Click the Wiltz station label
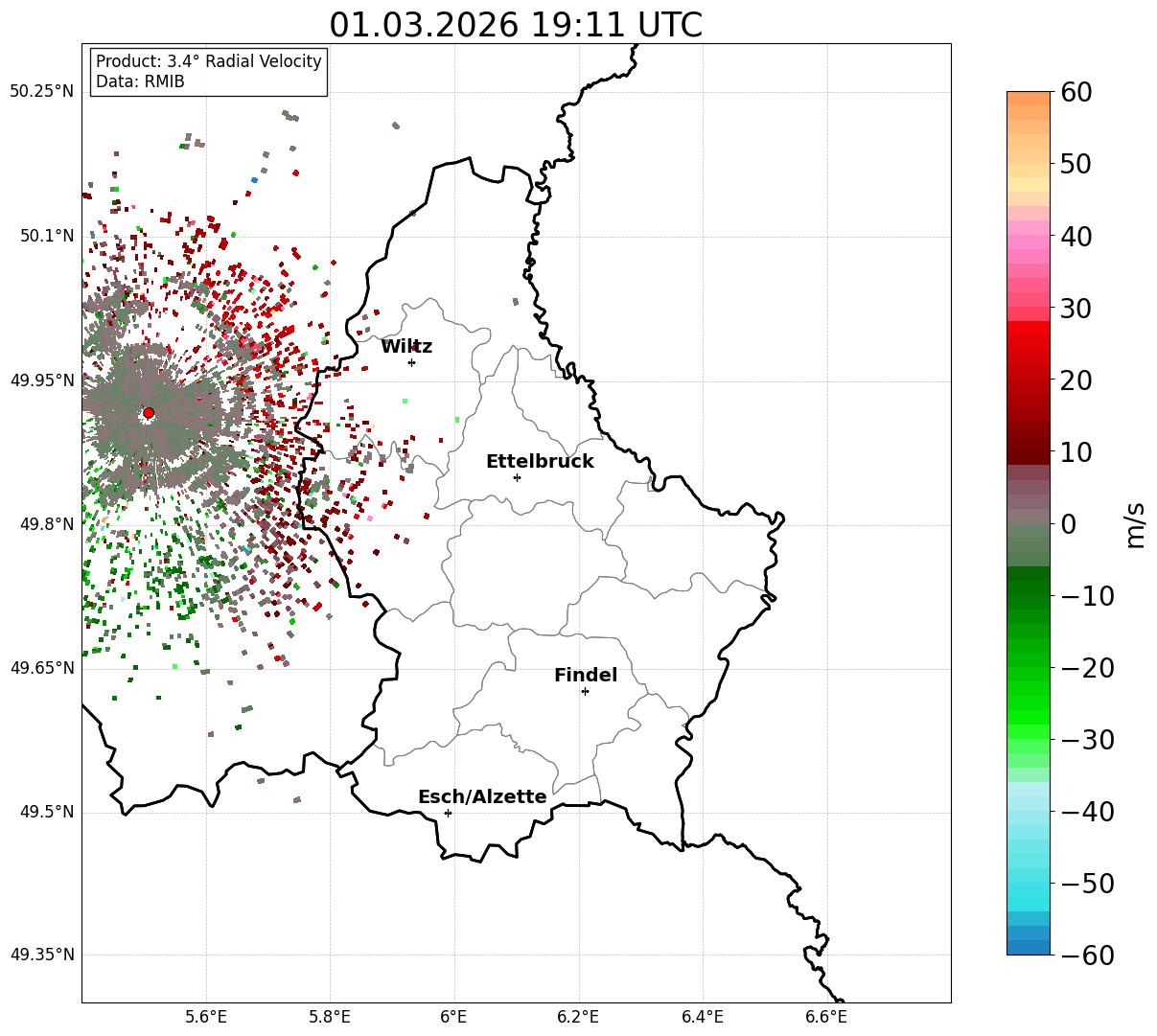This screenshot has width=1157, height=1036. (x=406, y=347)
